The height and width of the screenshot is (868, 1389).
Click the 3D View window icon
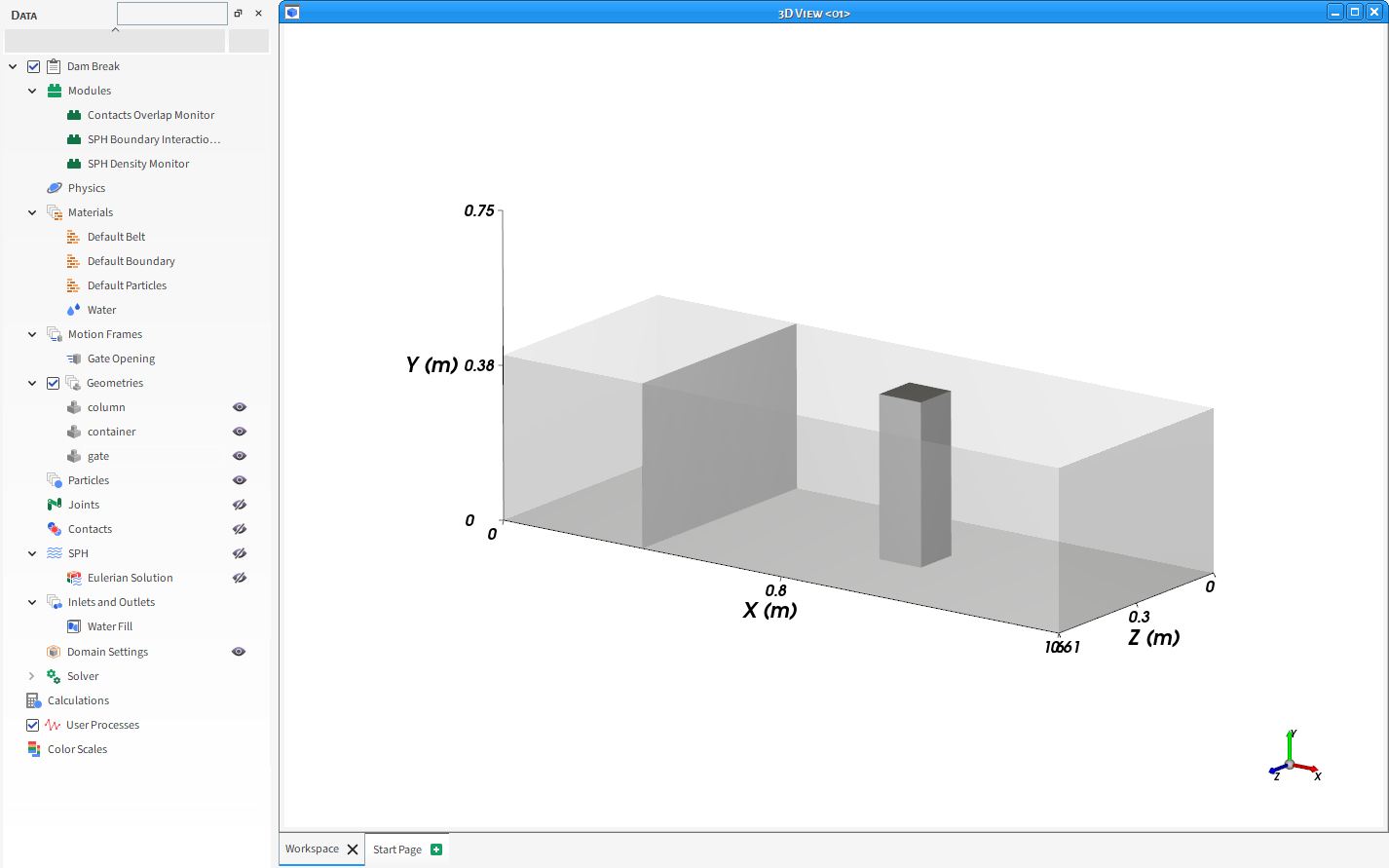pyautogui.click(x=292, y=13)
